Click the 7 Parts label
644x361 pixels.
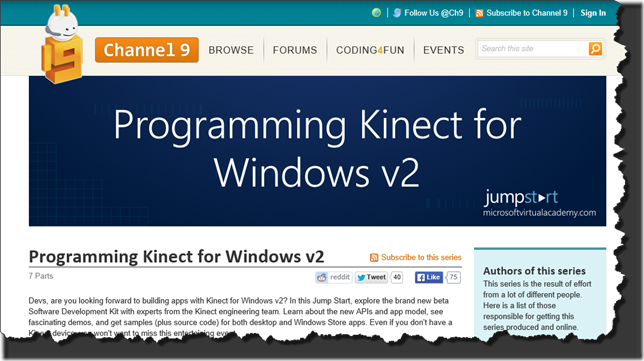(x=41, y=276)
